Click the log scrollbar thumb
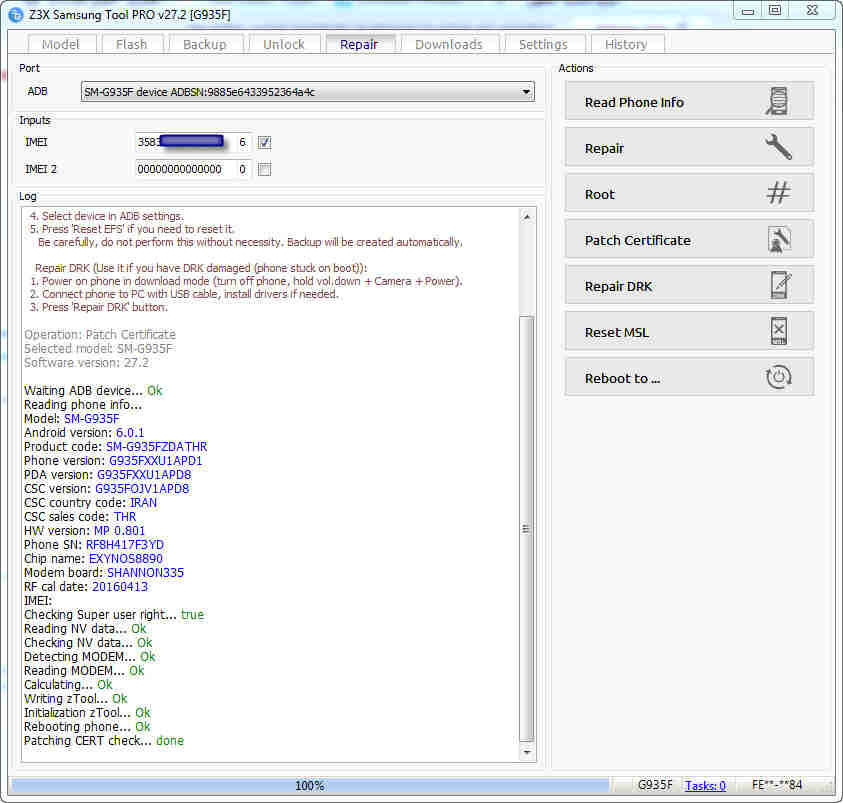The width and height of the screenshot is (843, 803). click(x=527, y=528)
